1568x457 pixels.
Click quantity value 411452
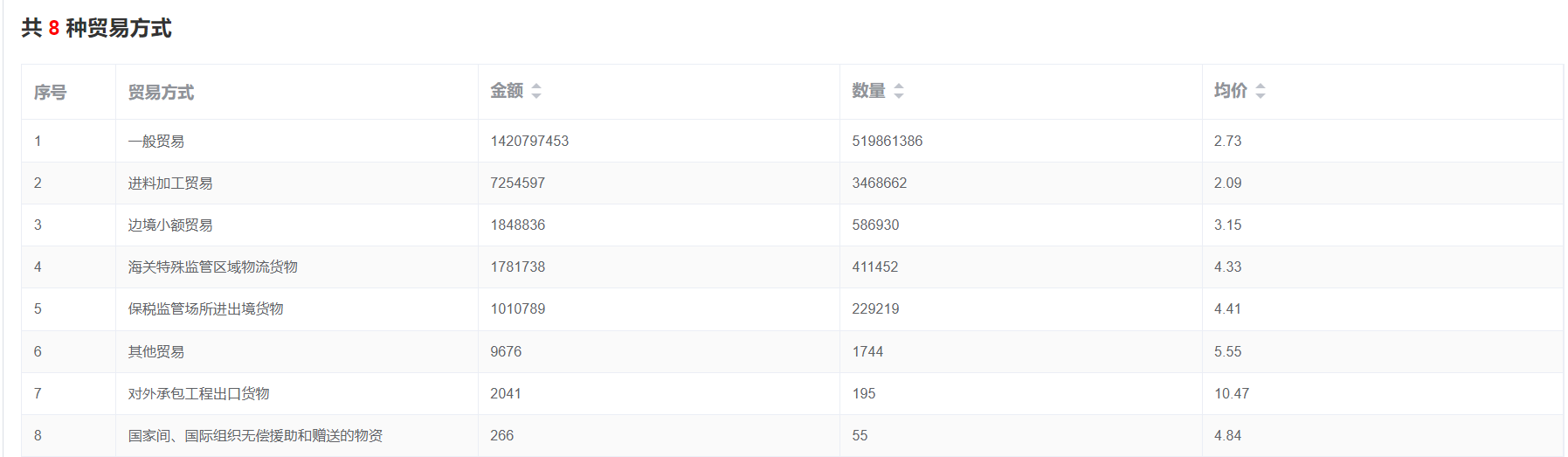coord(875,267)
